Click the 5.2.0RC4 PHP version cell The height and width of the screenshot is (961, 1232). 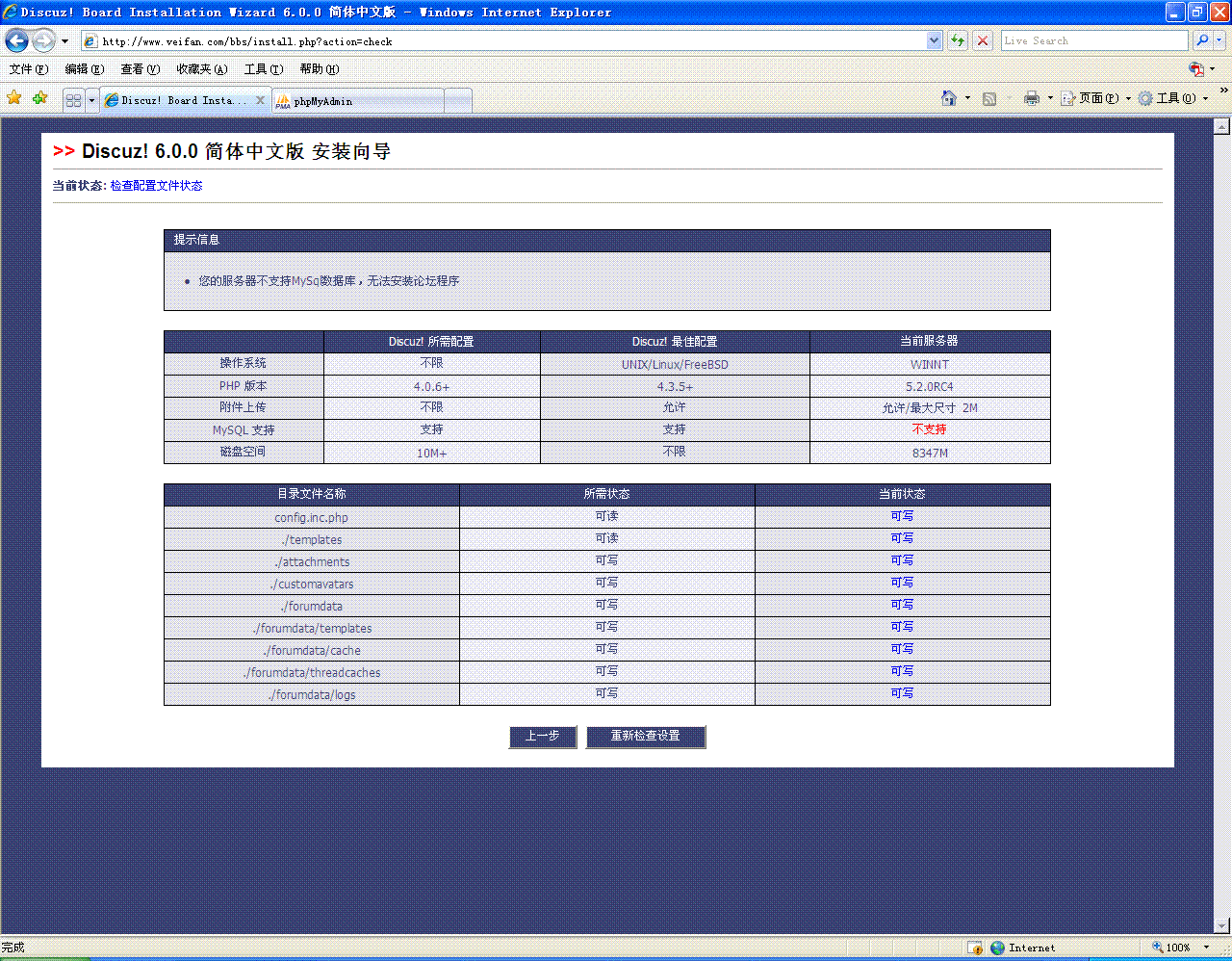point(930,387)
